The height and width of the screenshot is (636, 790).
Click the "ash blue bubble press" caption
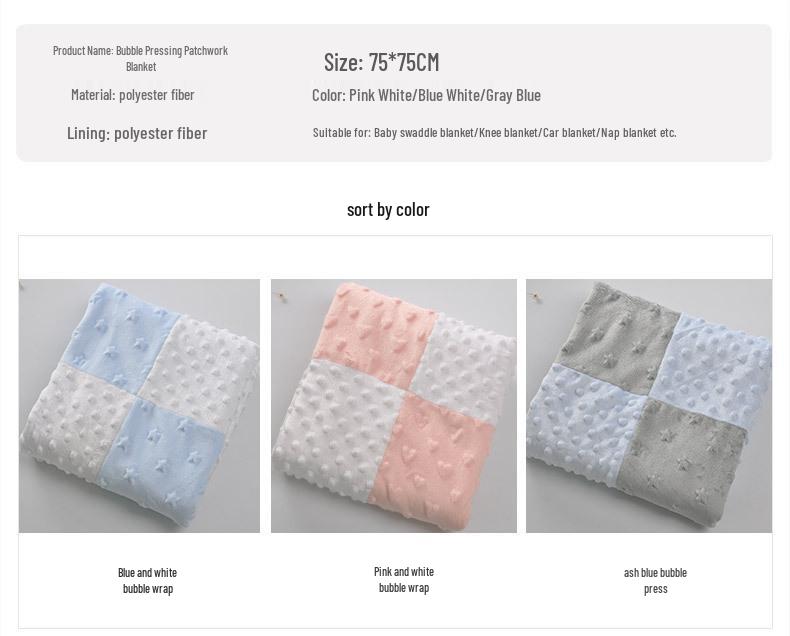coord(655,580)
